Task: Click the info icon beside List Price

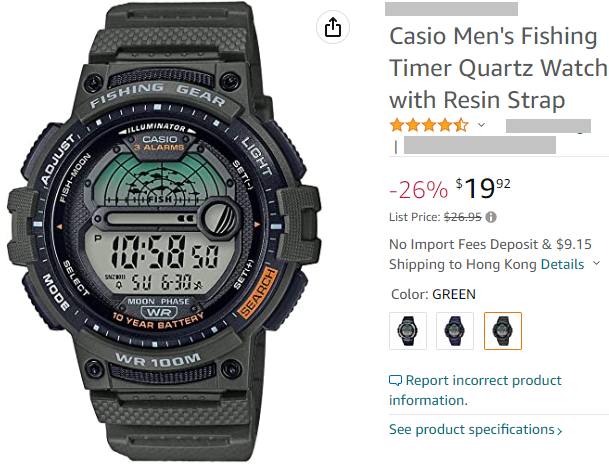Action: pos(492,217)
